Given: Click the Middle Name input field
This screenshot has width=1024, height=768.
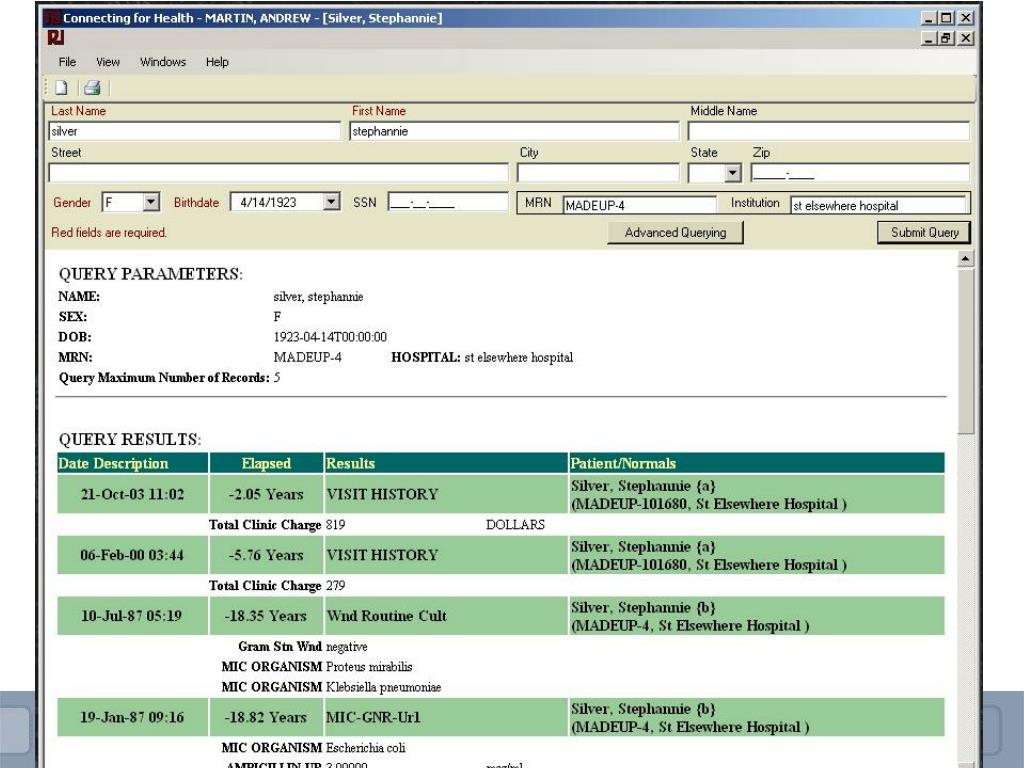Looking at the screenshot, I should pyautogui.click(x=828, y=131).
